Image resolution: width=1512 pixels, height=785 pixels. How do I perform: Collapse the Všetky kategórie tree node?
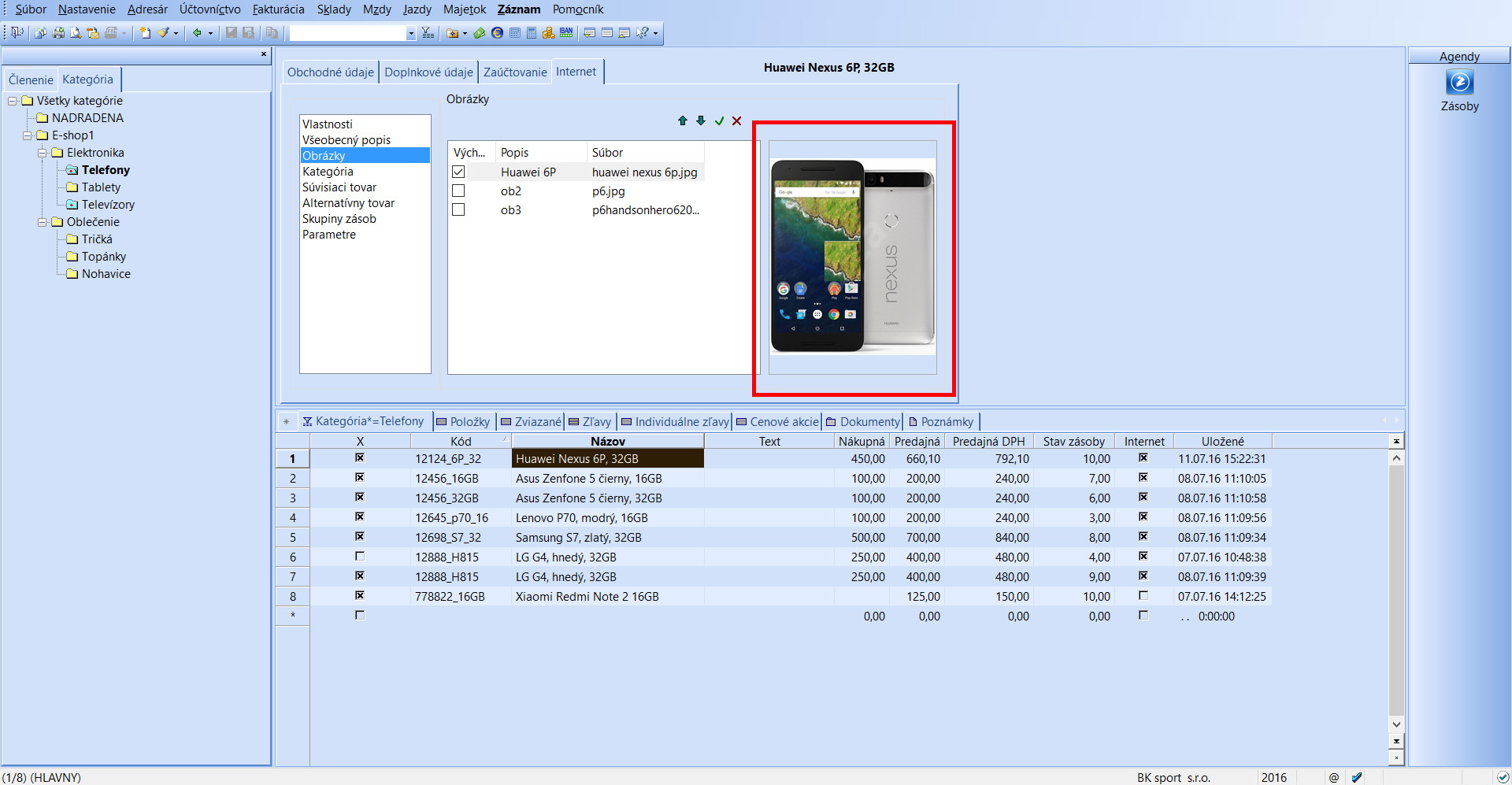13,101
